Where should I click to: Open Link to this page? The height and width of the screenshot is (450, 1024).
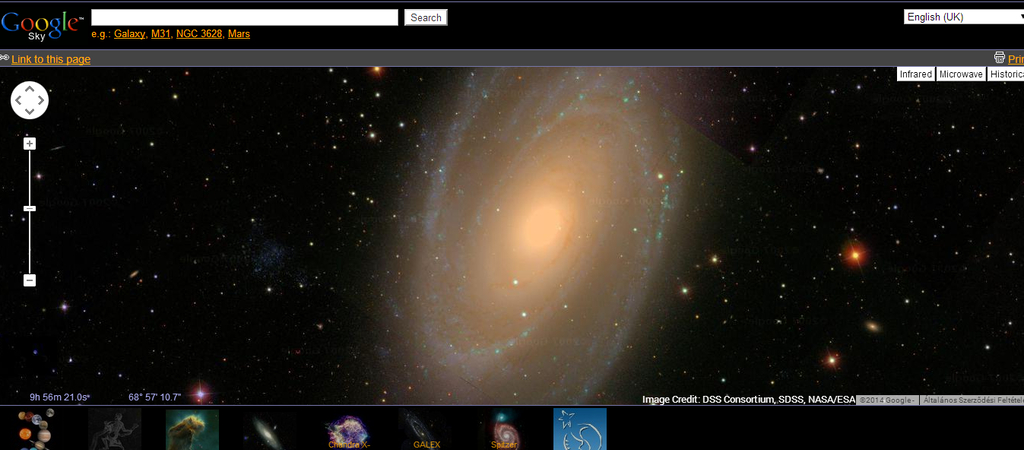[x=51, y=59]
